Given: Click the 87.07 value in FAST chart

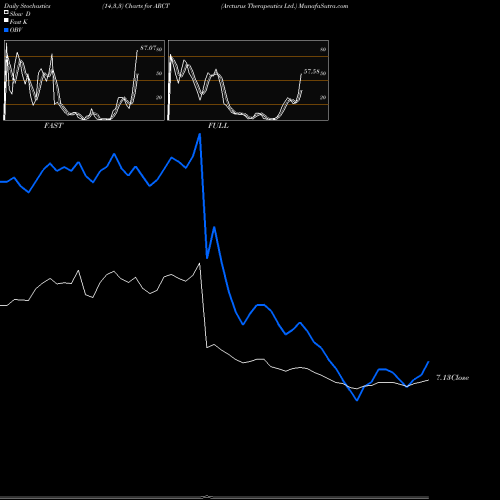Looking at the screenshot, I should pyautogui.click(x=148, y=48).
